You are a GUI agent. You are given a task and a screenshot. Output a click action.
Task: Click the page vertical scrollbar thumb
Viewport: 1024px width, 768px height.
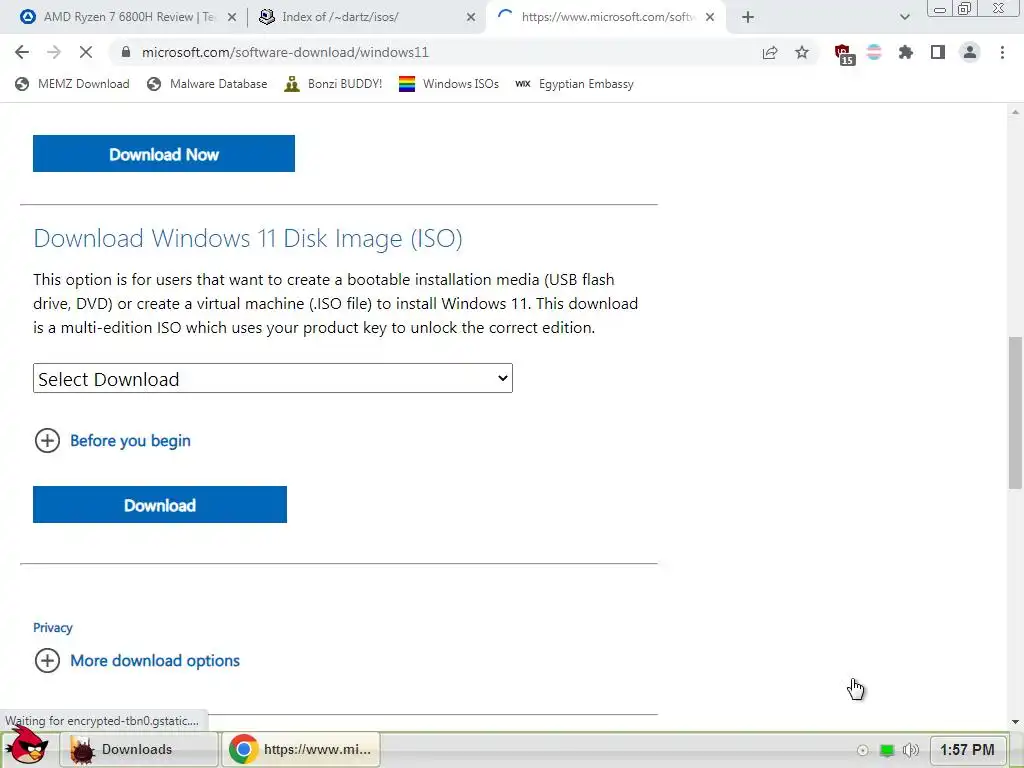click(x=1015, y=413)
